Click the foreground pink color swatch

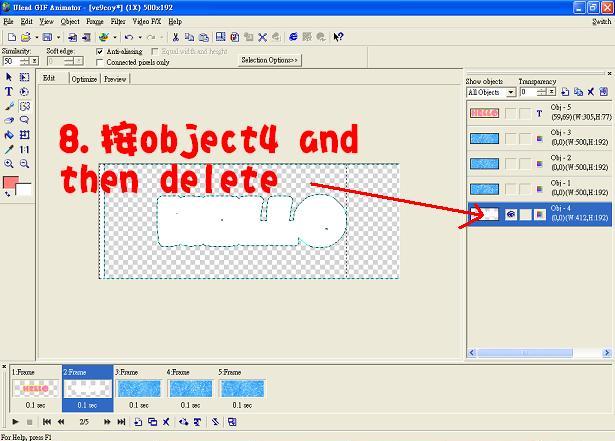(x=11, y=183)
